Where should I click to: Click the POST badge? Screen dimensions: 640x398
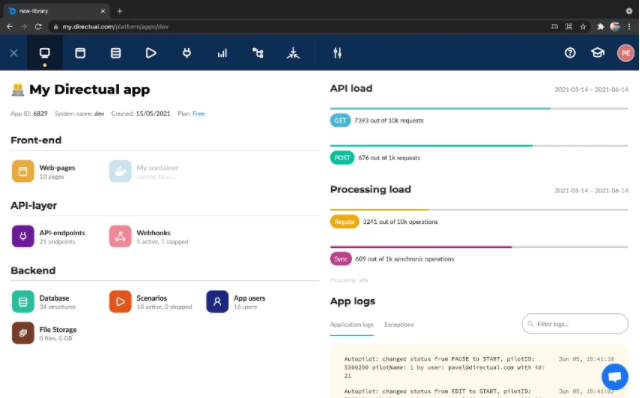click(342, 158)
